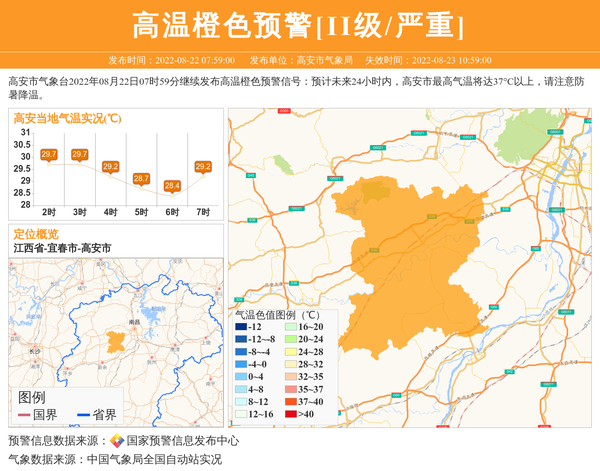The height and width of the screenshot is (471, 600).
Task: Click the 气温色值图例（℃） legend title
Action: pyautogui.click(x=277, y=315)
